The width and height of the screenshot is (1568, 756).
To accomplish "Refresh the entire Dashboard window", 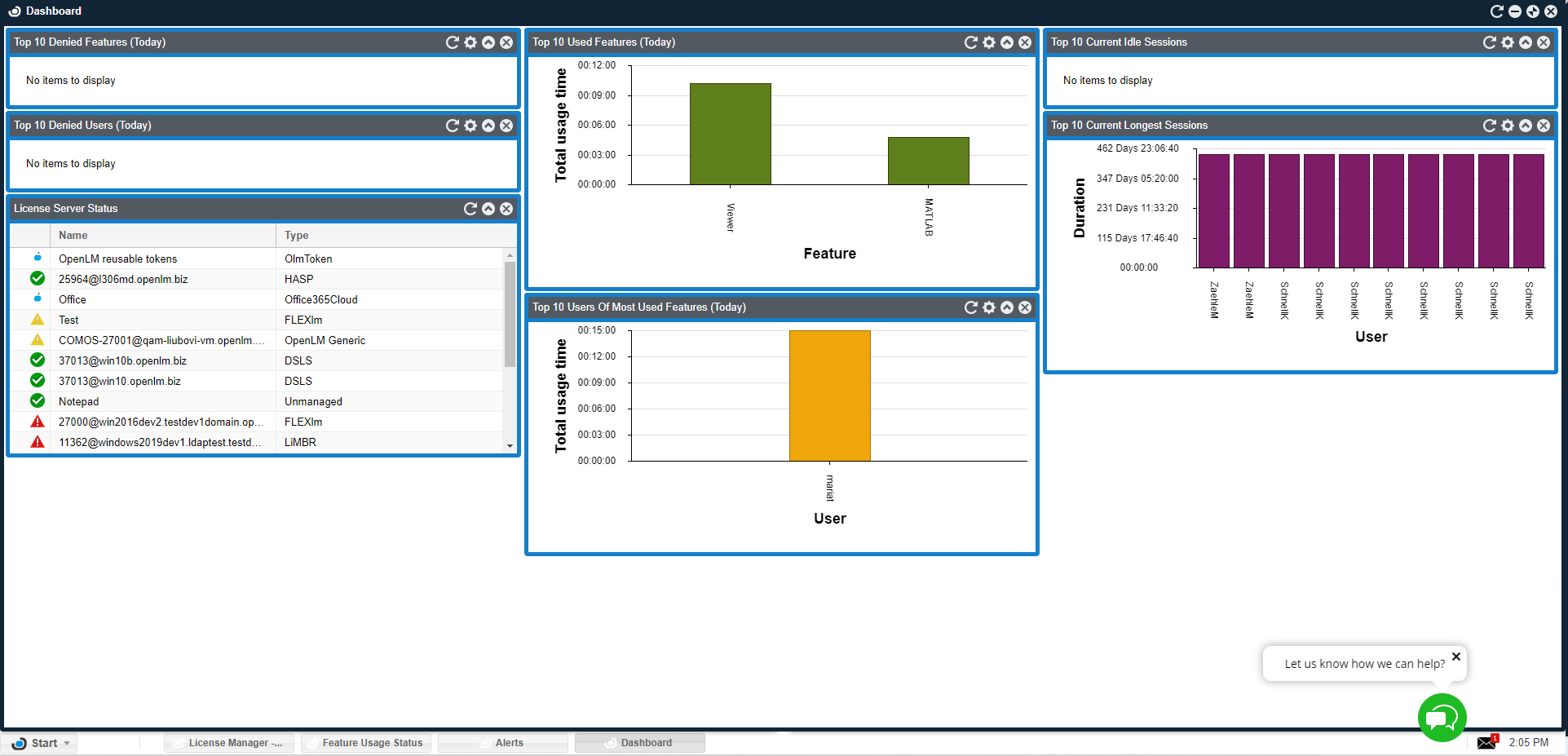I will coord(1496,11).
